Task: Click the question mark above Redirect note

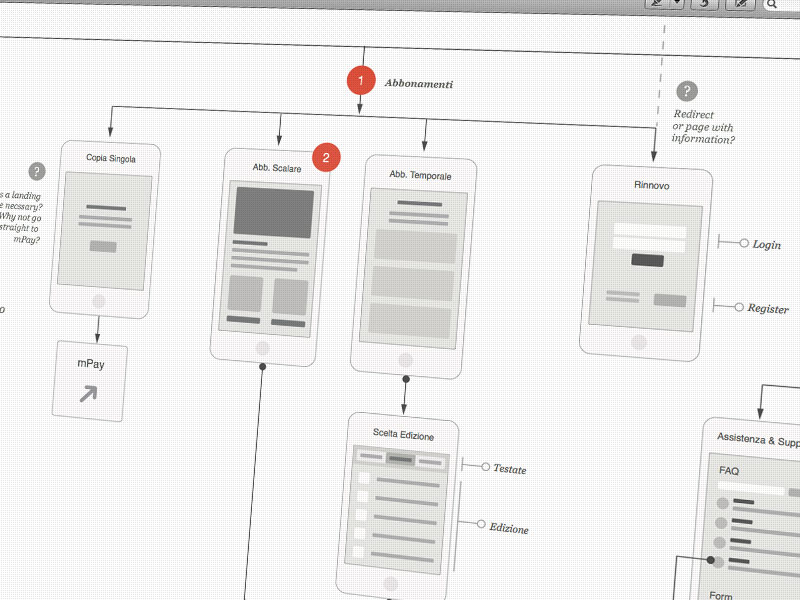Action: (x=687, y=91)
